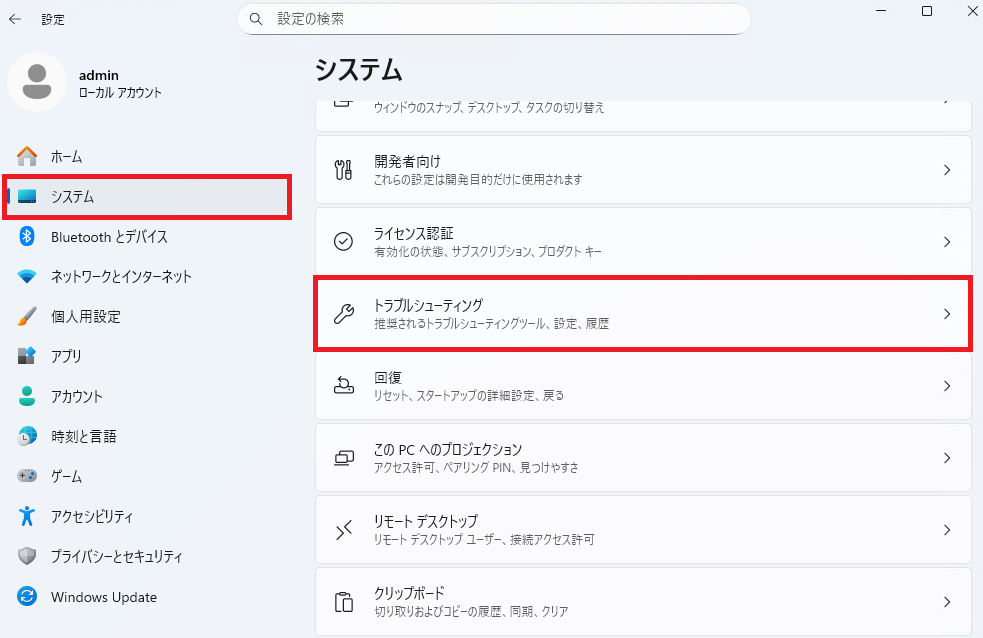Click 'ウィンドウのスナップ、デスクトップ、タスクの切り替え' text
Screen dimensions: 983x638
489,108
